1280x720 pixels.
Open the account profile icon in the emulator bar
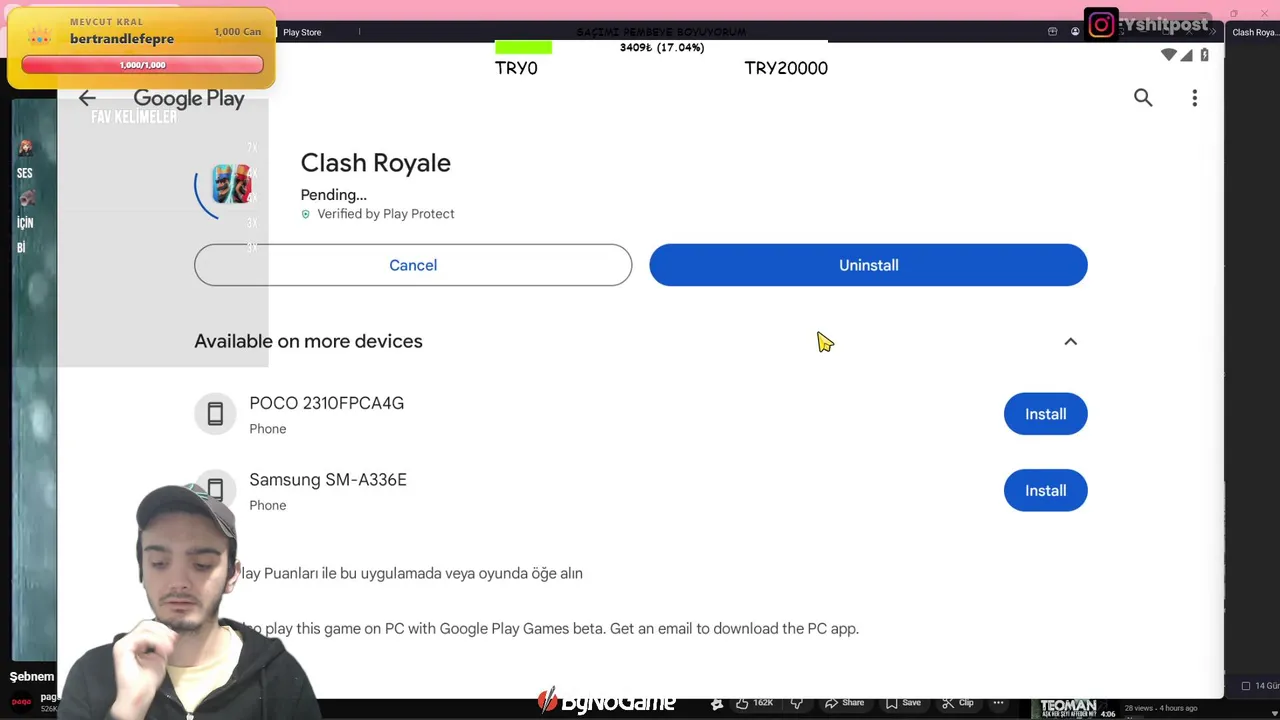(x=1075, y=31)
